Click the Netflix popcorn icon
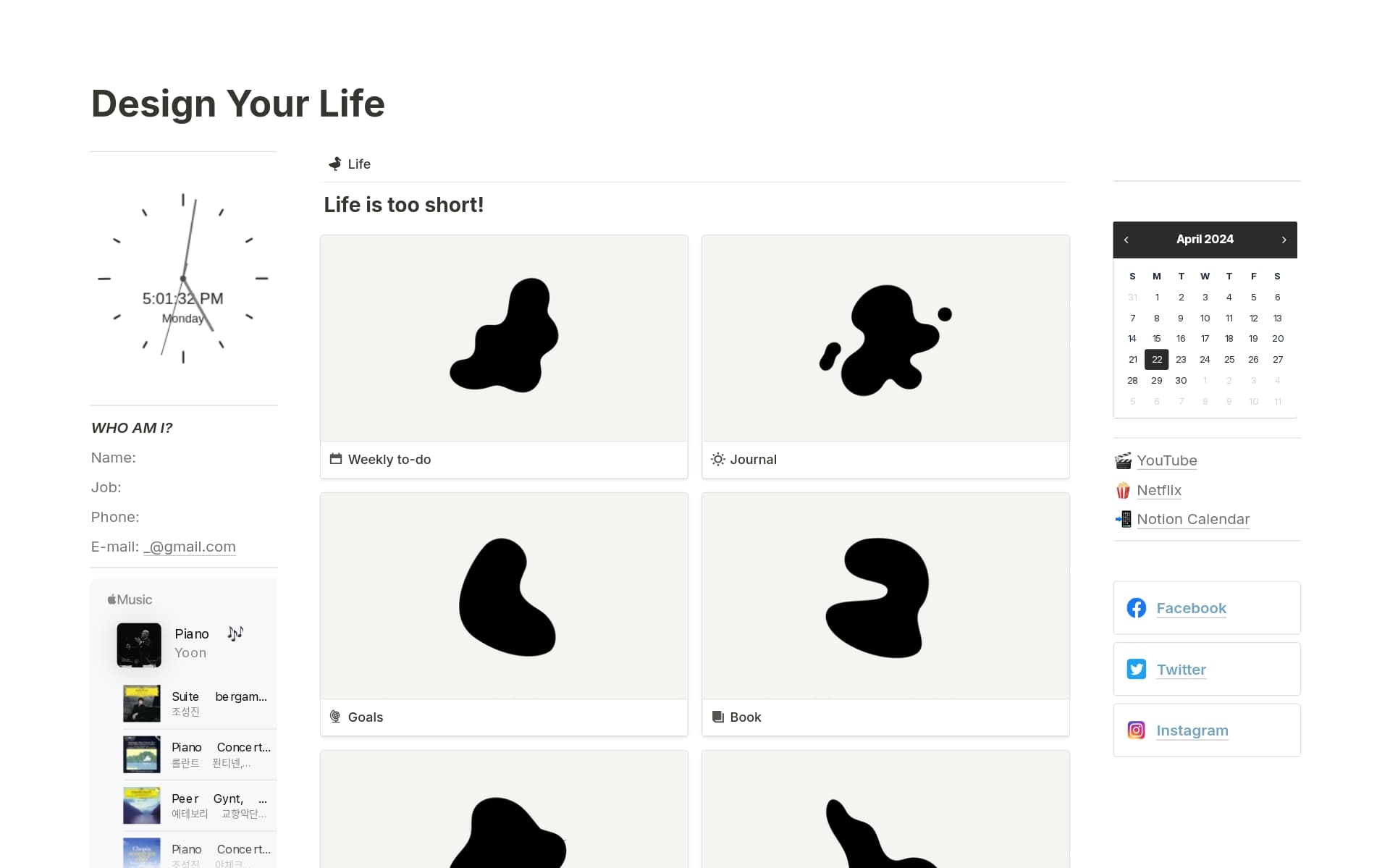The height and width of the screenshot is (868, 1390). pos(1123,491)
